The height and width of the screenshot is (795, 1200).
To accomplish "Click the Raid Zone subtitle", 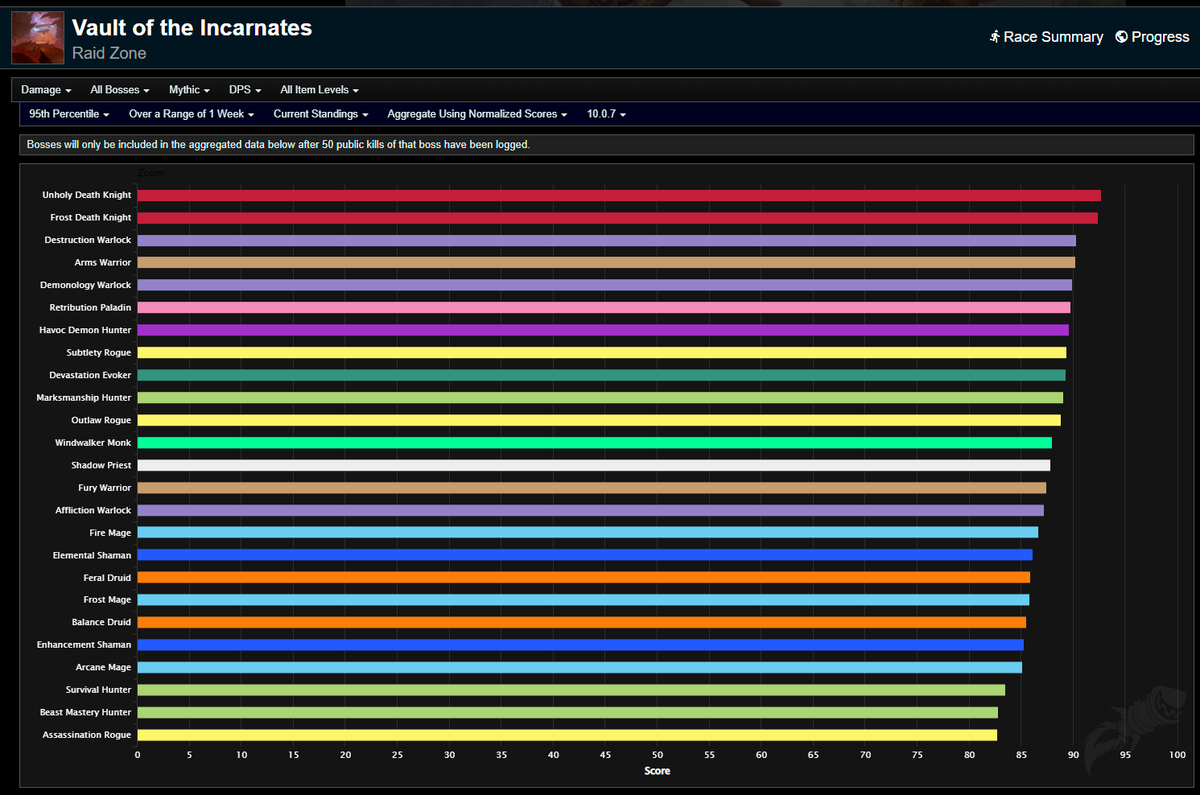I will [109, 53].
